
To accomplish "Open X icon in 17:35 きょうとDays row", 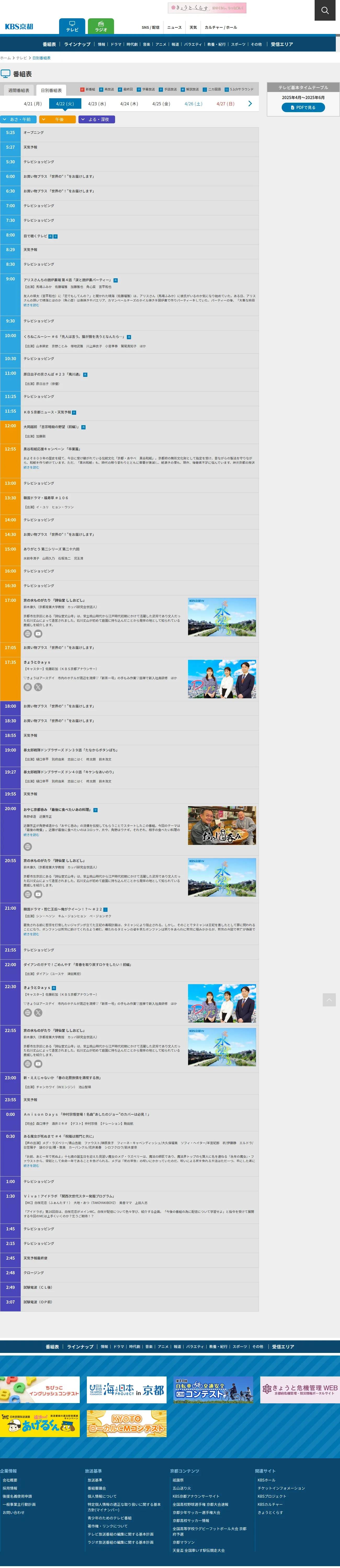I will tap(38, 687).
